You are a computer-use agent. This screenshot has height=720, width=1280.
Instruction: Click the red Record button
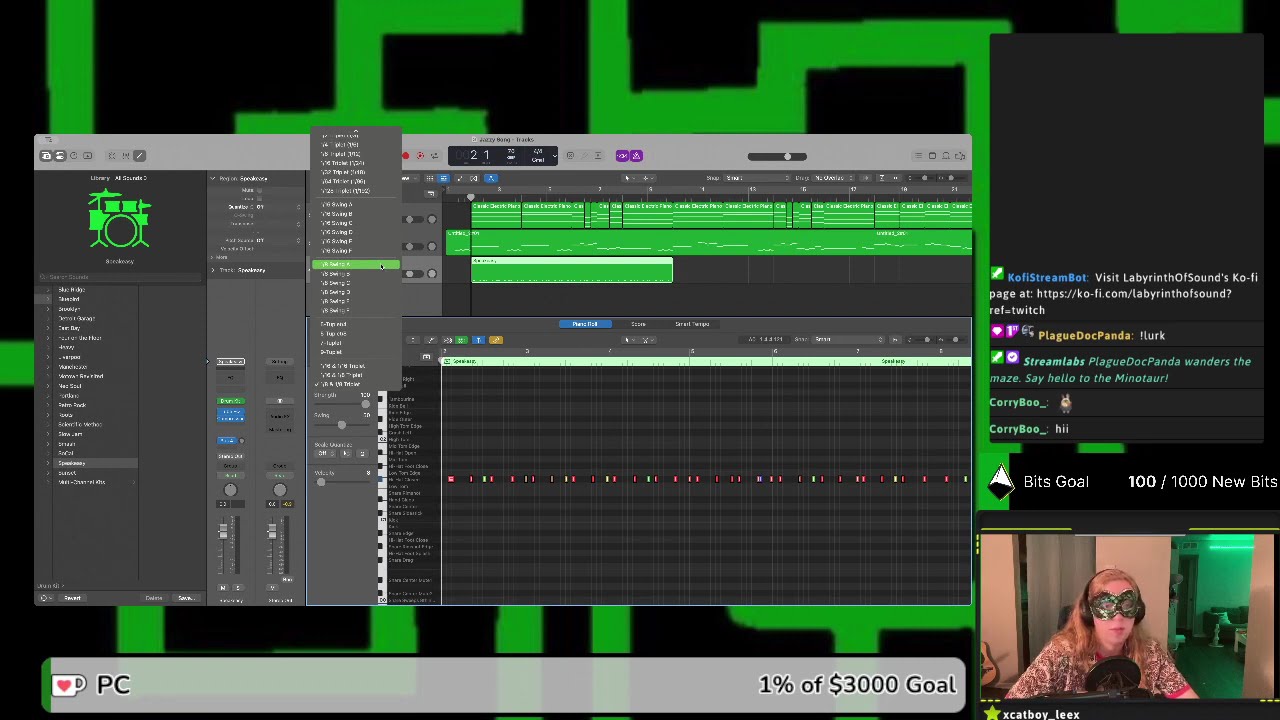pos(405,155)
